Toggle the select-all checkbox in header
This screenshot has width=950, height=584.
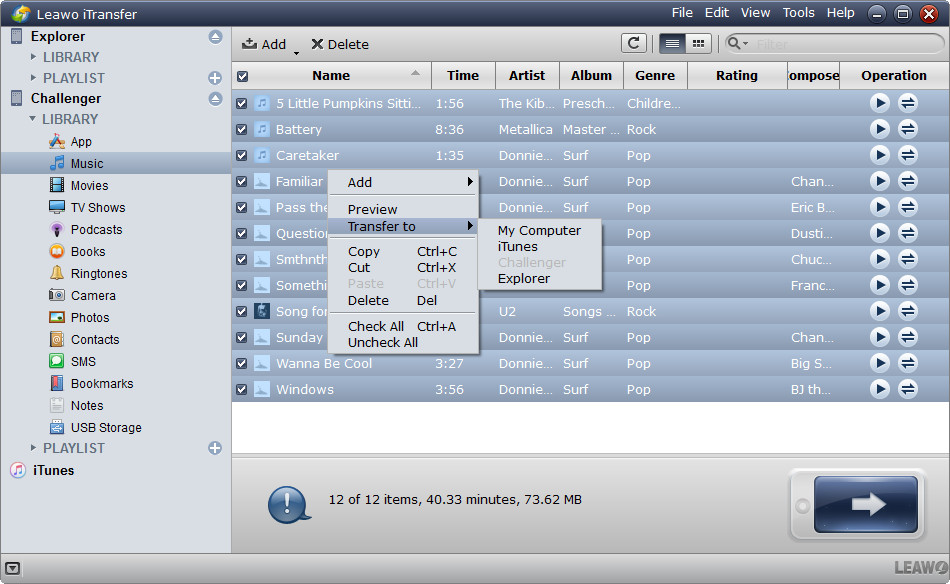[x=241, y=75]
